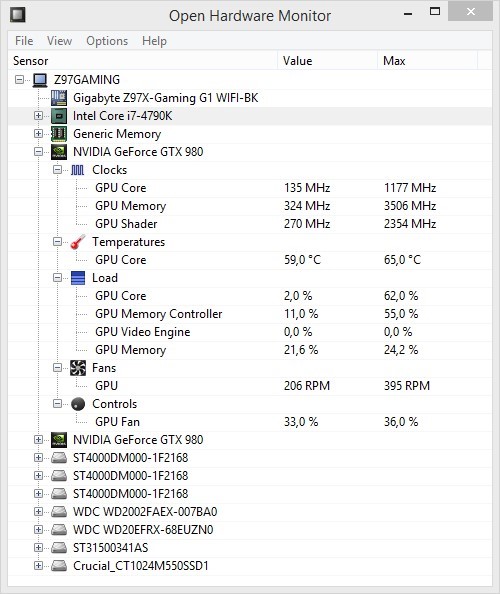
Task: Collapse the Z97GAMING root node
Action: tap(19, 80)
